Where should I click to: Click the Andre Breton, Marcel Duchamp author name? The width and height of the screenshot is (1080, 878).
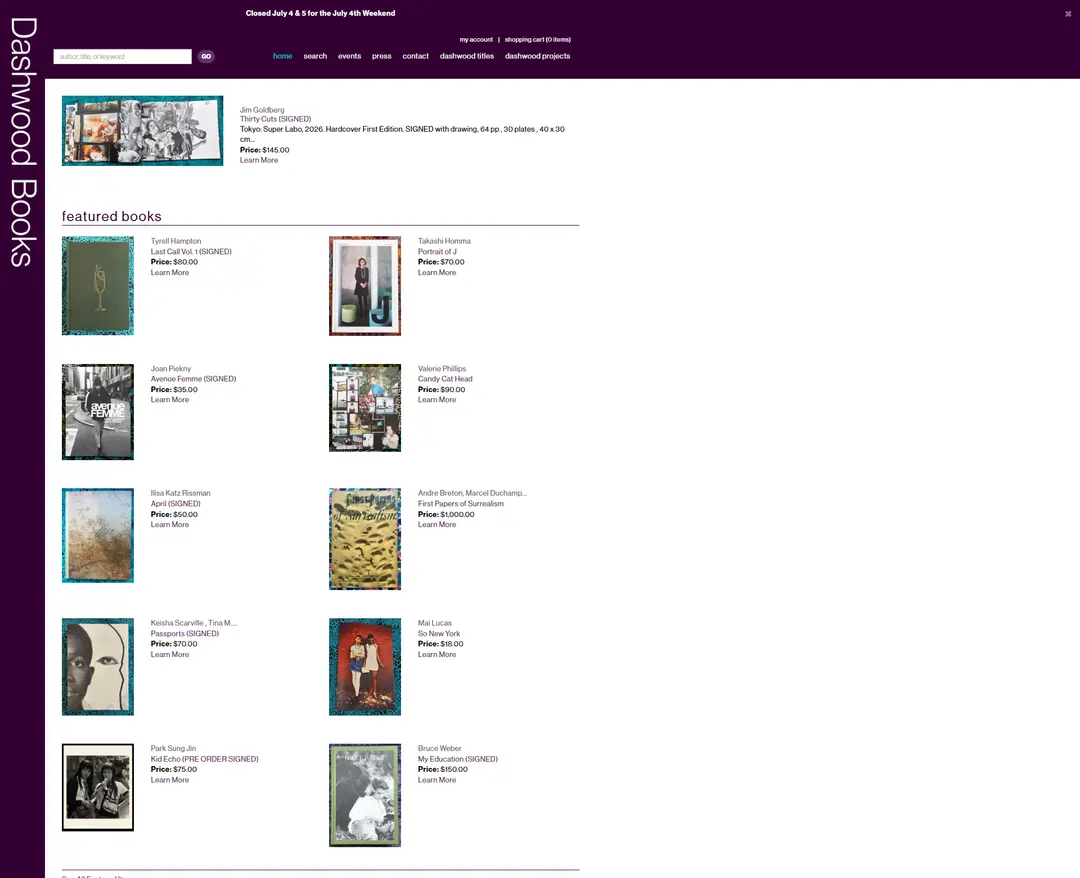(472, 494)
